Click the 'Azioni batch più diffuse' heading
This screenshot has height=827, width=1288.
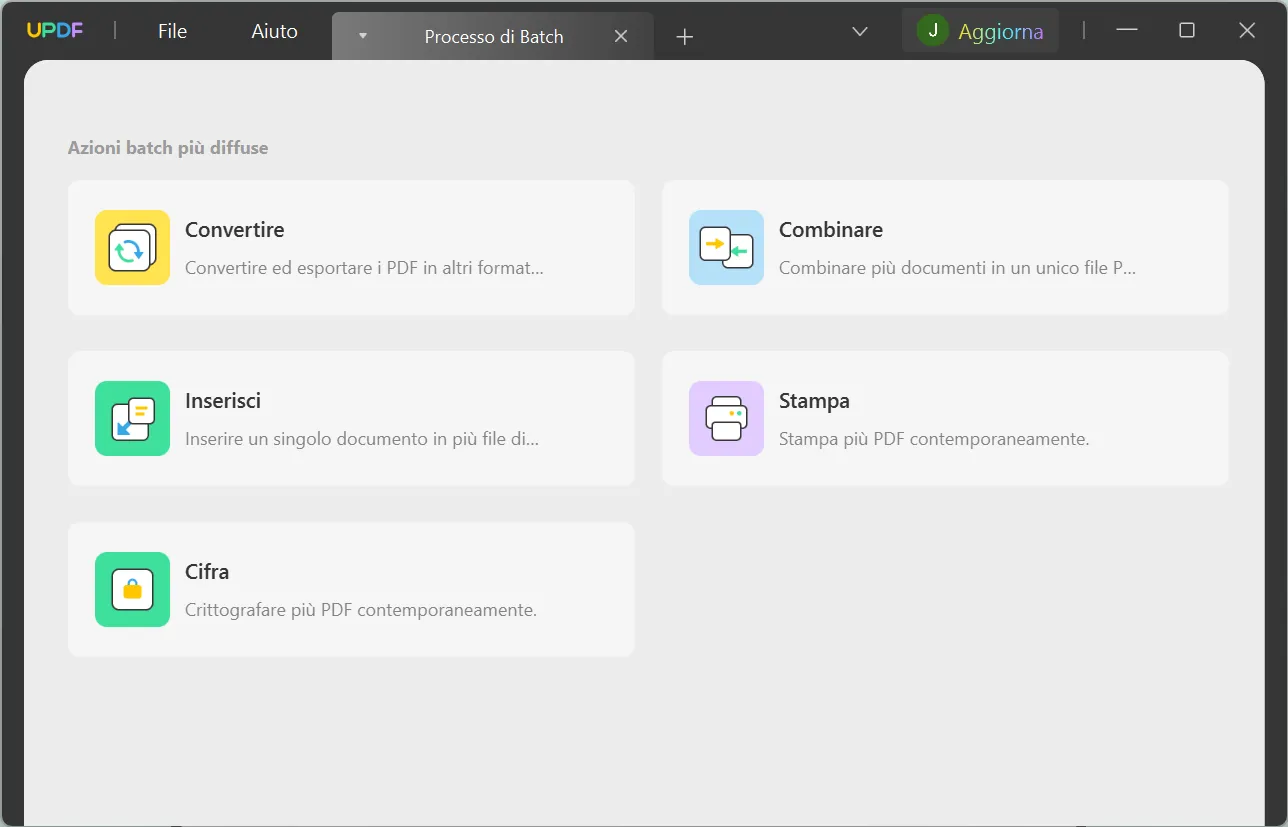(x=168, y=148)
